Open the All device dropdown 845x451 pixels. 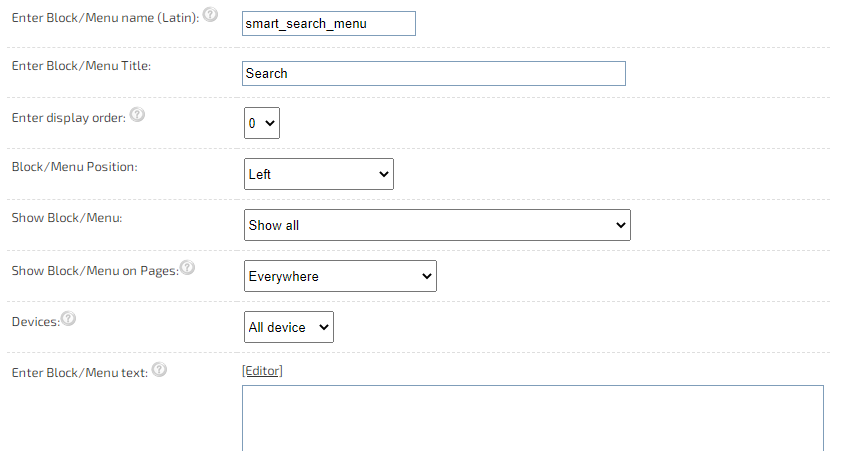pos(289,327)
